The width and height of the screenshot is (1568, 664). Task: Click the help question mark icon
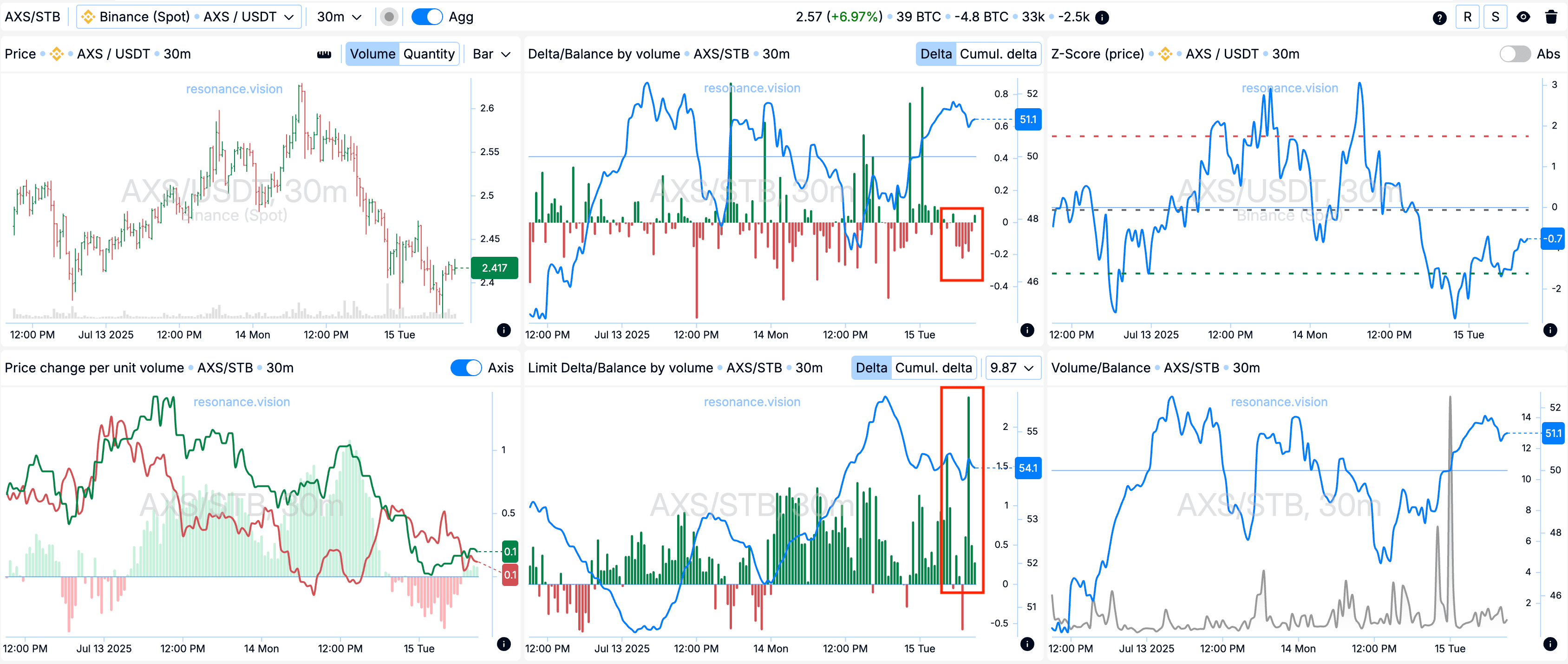click(x=1439, y=17)
